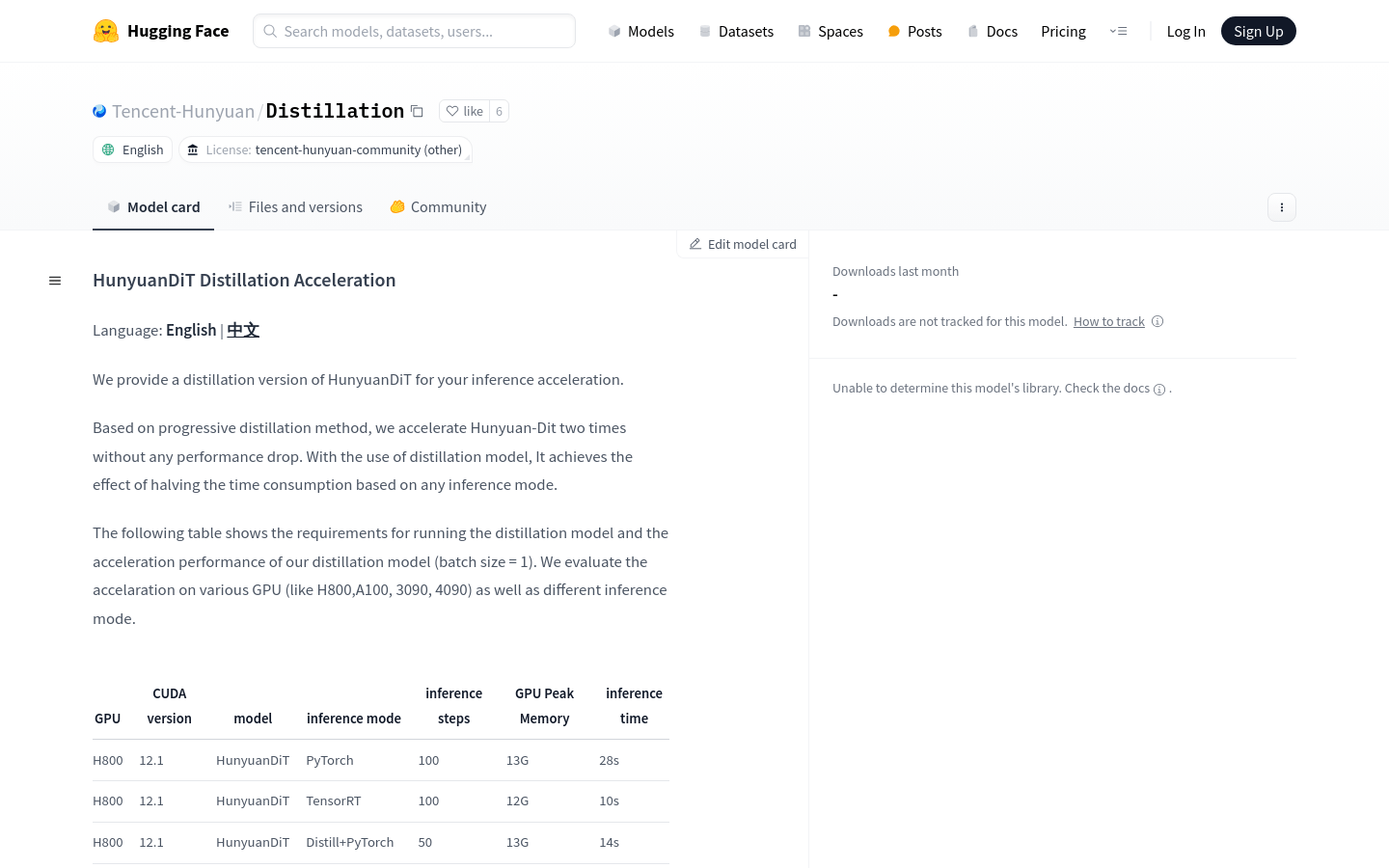Viewport: 1389px width, 868px height.
Task: Open Docs in the top navigation
Action: [x=993, y=31]
